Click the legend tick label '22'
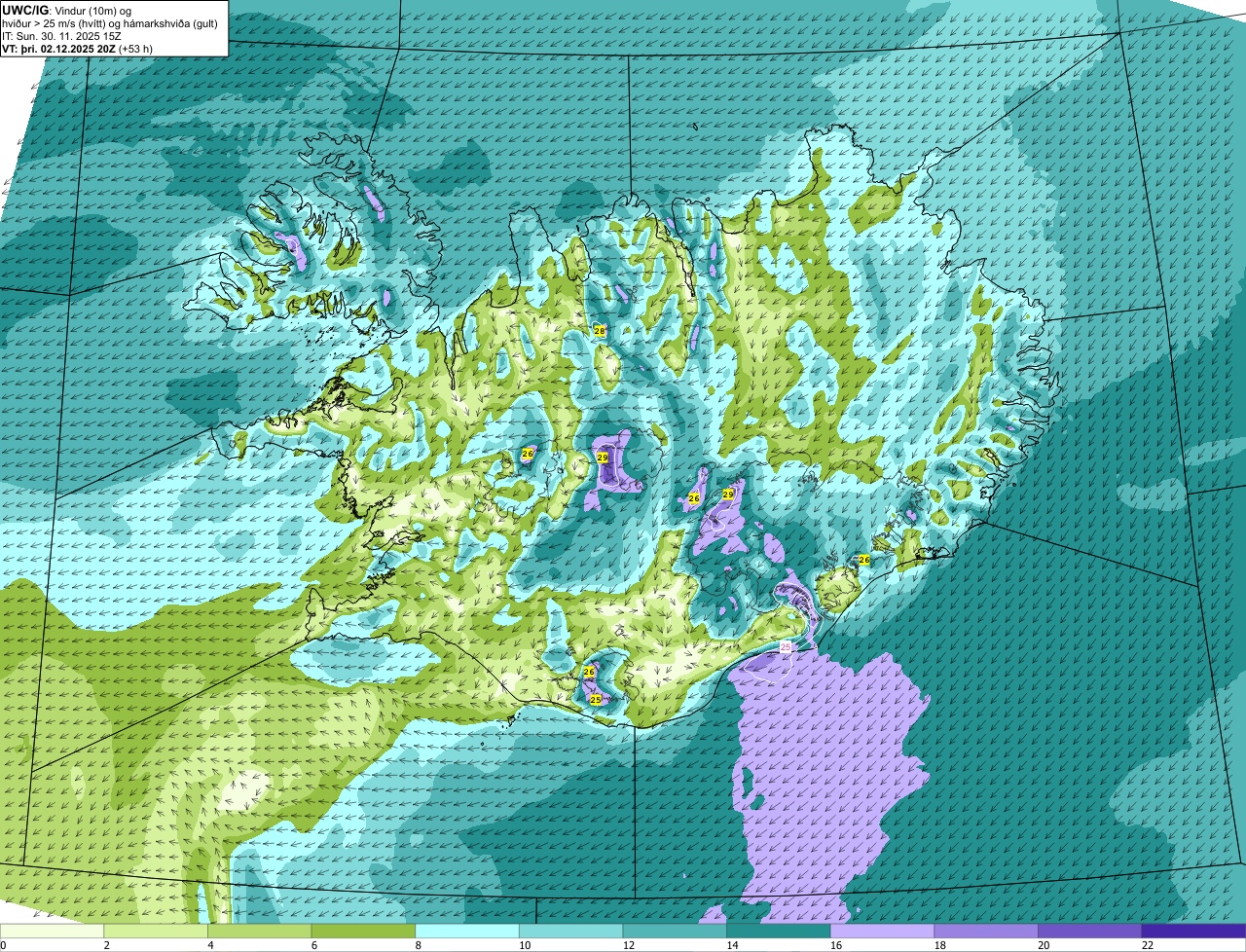1246x952 pixels. tap(1148, 945)
